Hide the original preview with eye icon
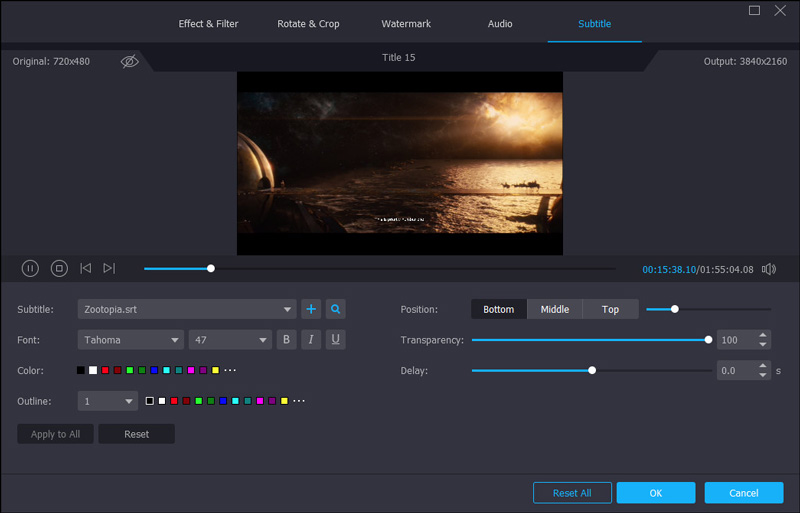Viewport: 800px width, 513px height. coord(130,62)
